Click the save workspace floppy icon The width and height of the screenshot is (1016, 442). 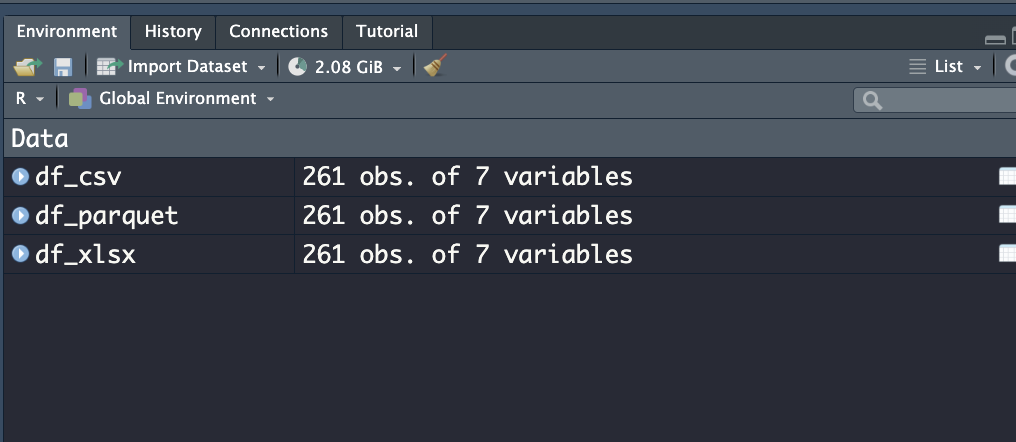[63, 67]
